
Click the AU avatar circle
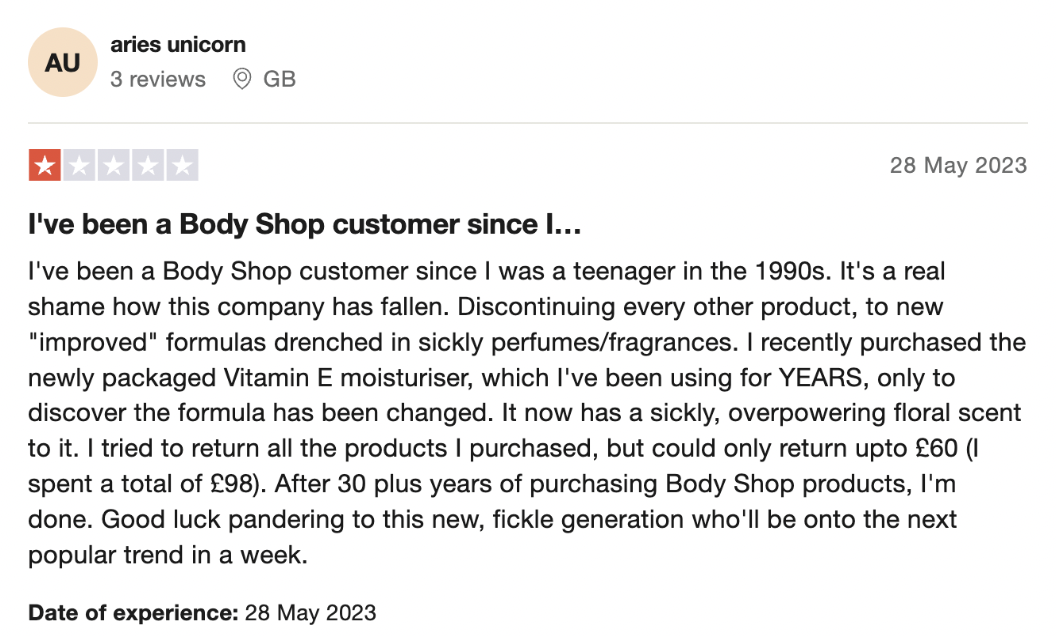click(x=63, y=62)
